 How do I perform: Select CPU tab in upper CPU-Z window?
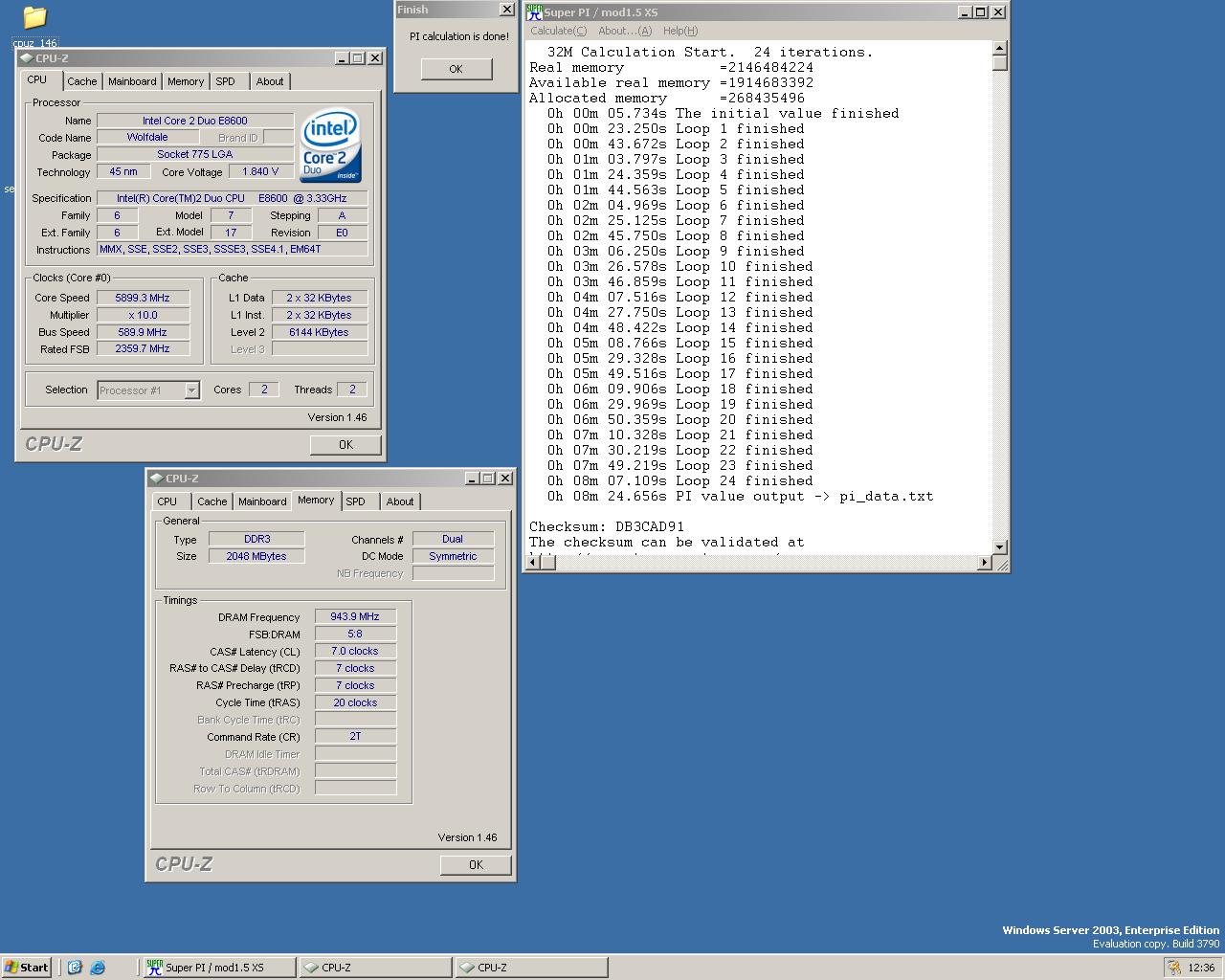click(37, 80)
